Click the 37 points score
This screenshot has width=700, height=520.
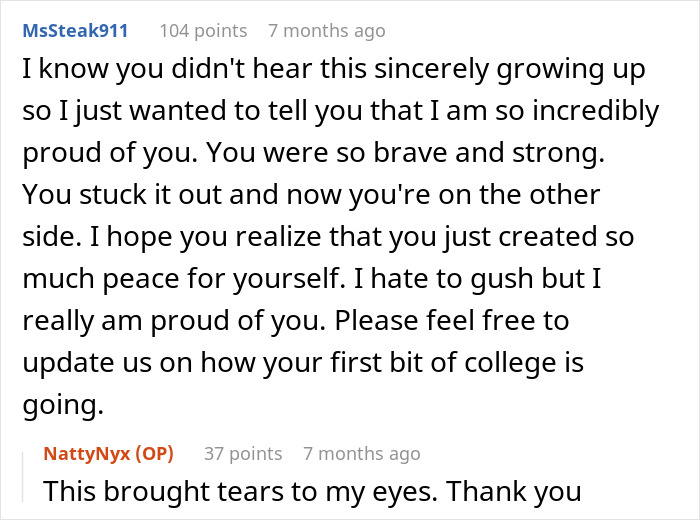243,453
